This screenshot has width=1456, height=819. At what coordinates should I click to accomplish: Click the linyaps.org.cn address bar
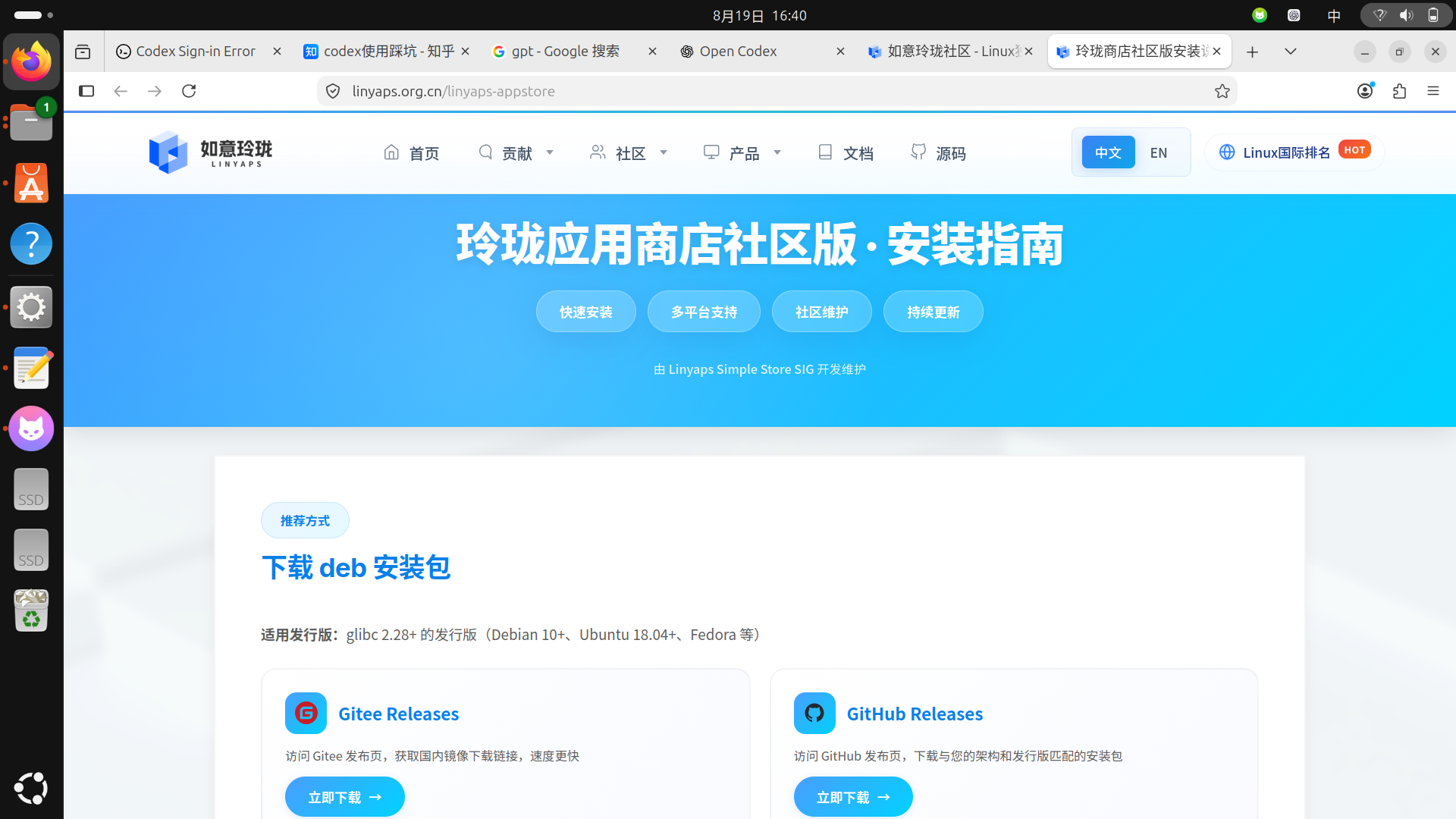[x=777, y=91]
